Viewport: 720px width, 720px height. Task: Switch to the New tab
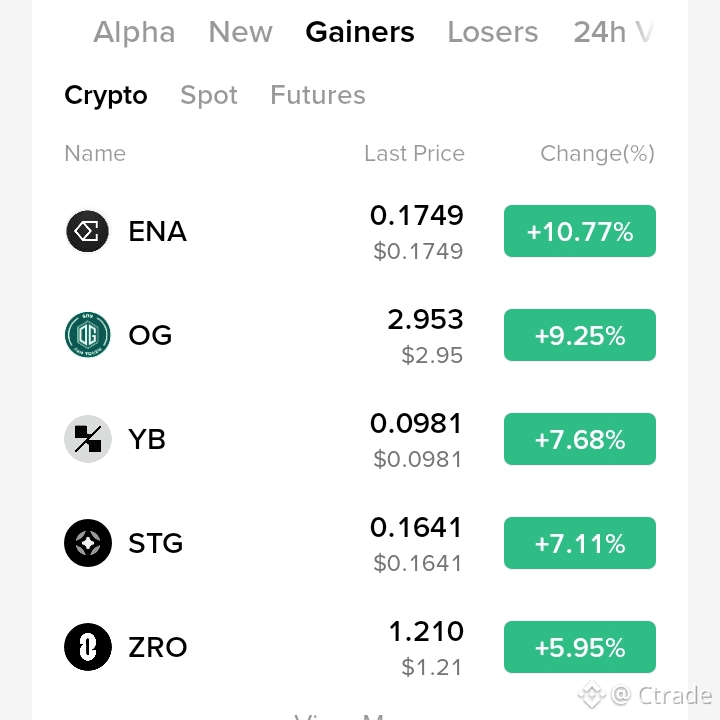point(241,32)
